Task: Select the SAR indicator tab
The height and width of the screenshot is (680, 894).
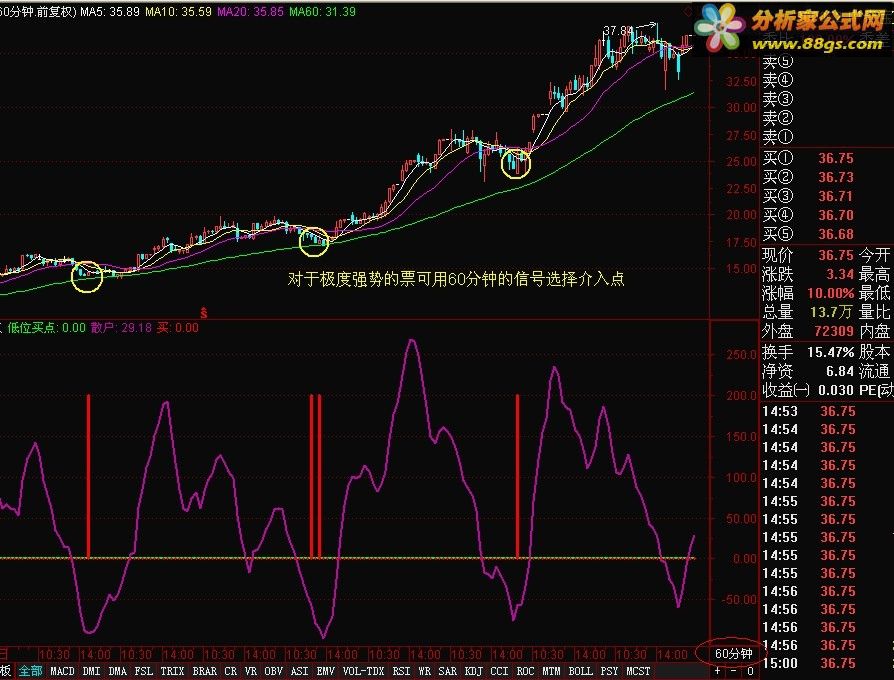Action: [x=448, y=671]
